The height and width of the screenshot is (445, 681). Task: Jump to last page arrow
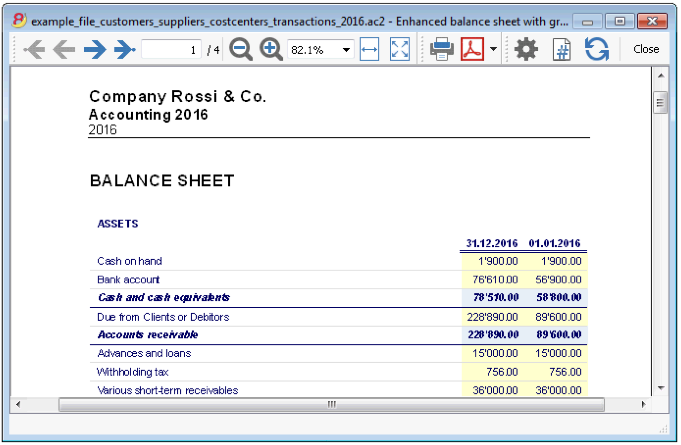tap(125, 49)
